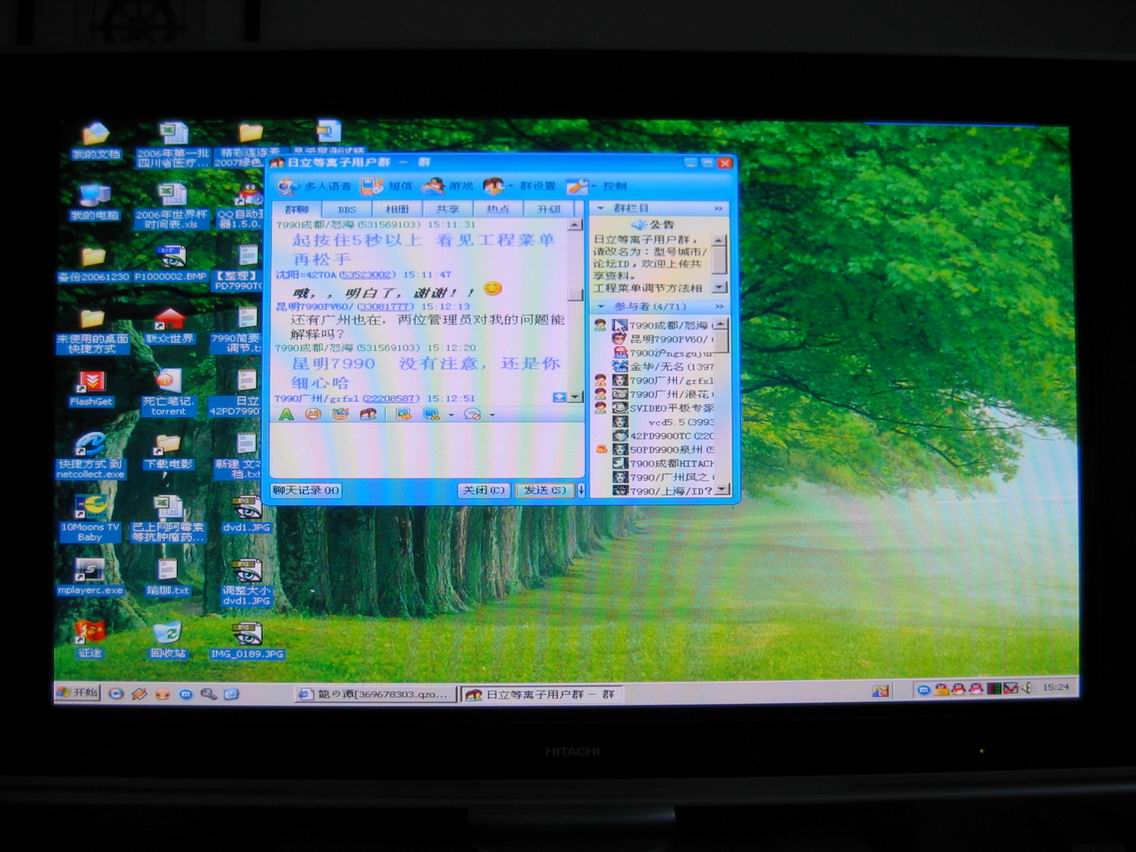Switch to the 相册 album tab
1136x852 pixels.
(x=397, y=209)
